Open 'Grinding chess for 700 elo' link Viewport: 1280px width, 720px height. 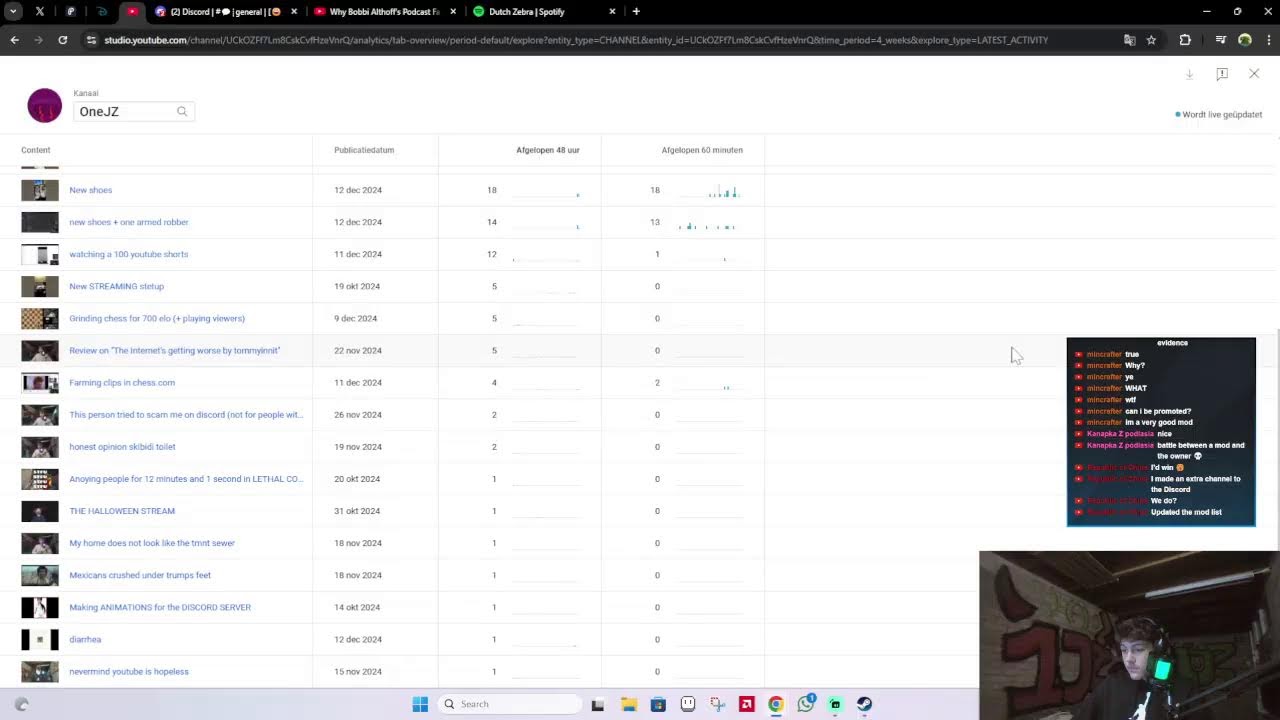point(157,318)
